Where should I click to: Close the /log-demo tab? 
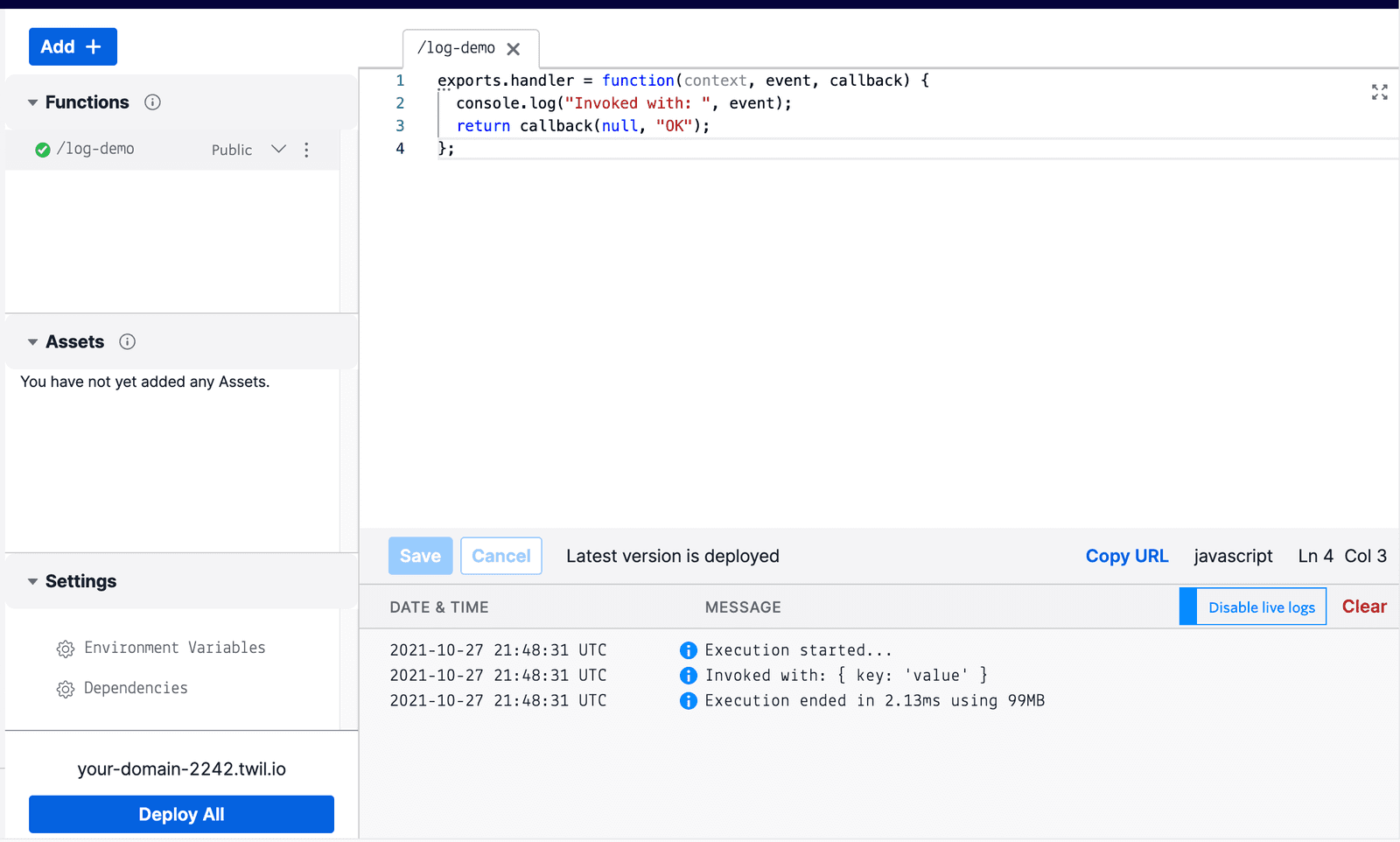tap(514, 49)
